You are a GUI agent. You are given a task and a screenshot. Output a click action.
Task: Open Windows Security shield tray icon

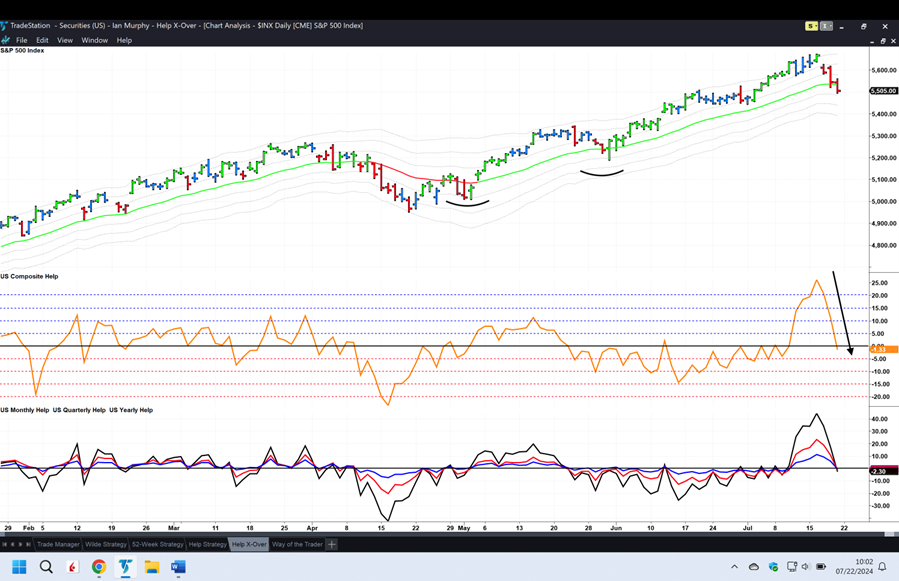click(773, 567)
